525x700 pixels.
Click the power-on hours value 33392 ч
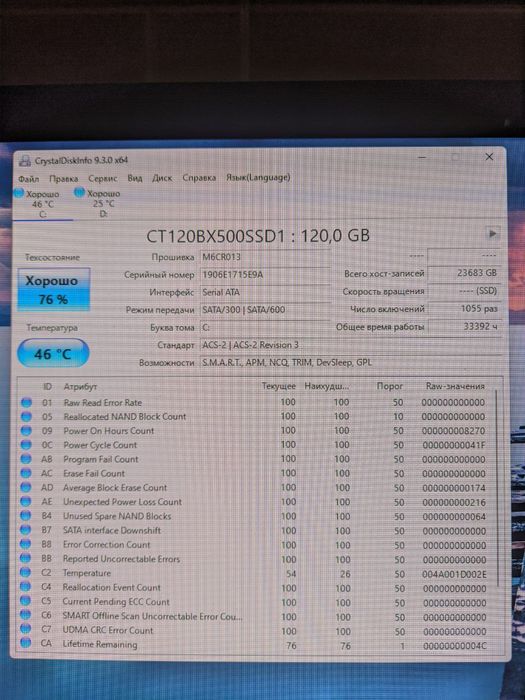point(464,326)
